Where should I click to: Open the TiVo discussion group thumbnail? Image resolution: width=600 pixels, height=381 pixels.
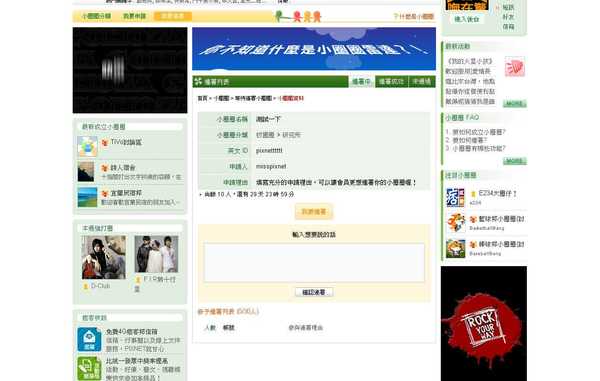[87, 147]
